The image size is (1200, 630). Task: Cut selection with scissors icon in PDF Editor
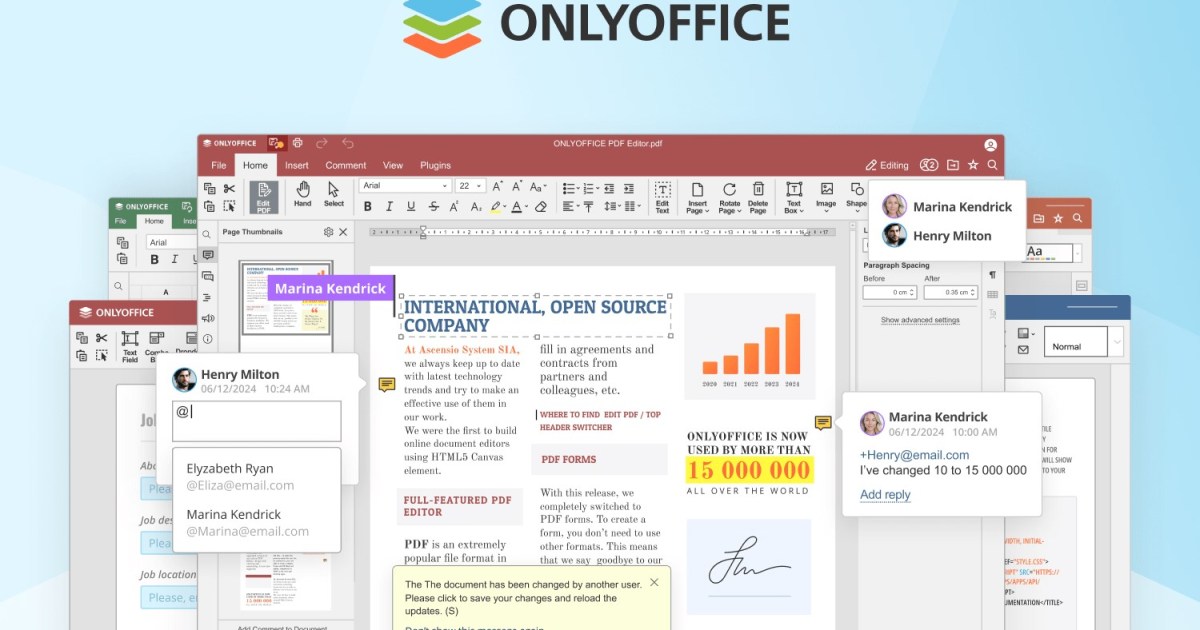click(229, 188)
